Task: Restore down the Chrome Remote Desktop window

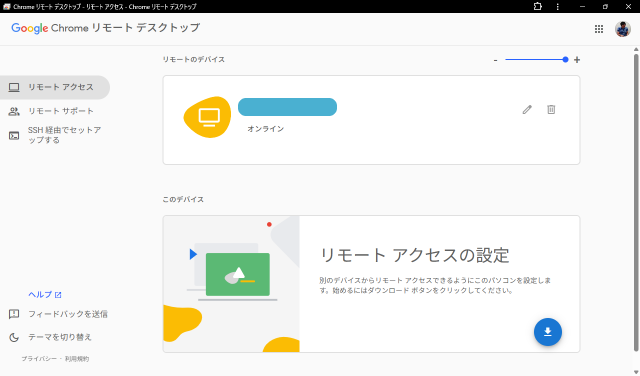Action: tap(605, 7)
